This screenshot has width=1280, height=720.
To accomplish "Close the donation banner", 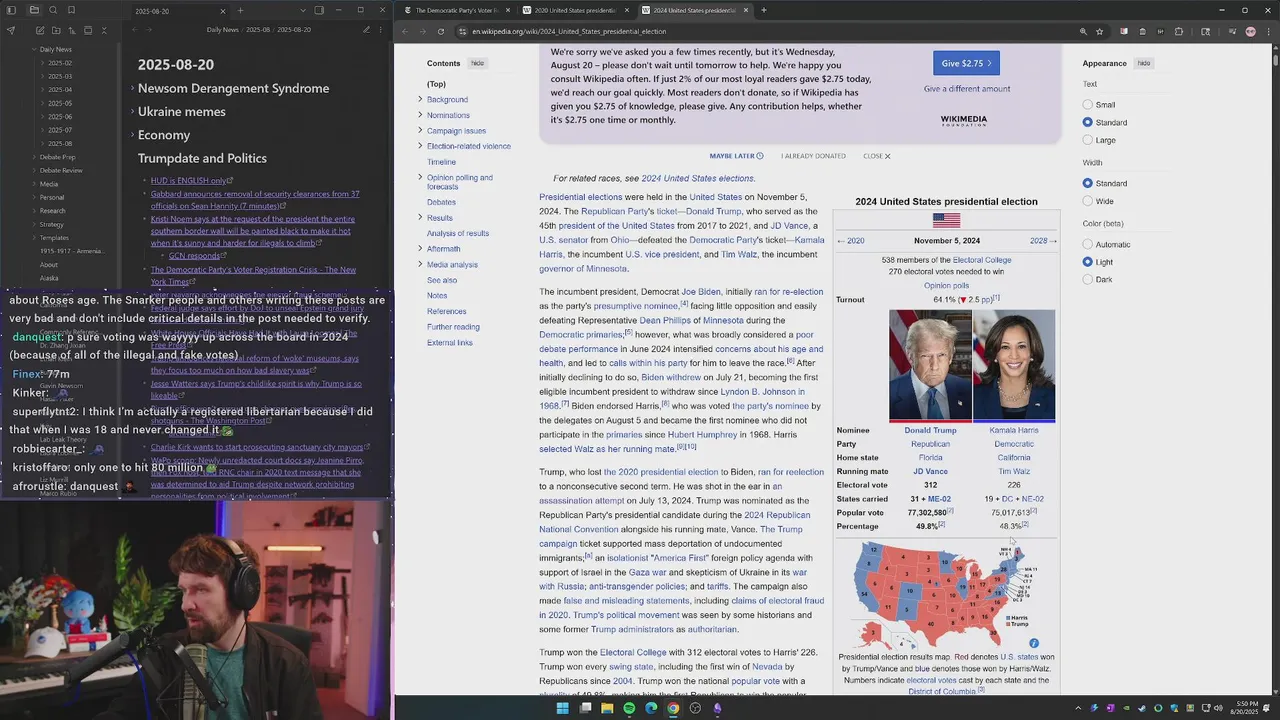I will pyautogui.click(x=876, y=156).
